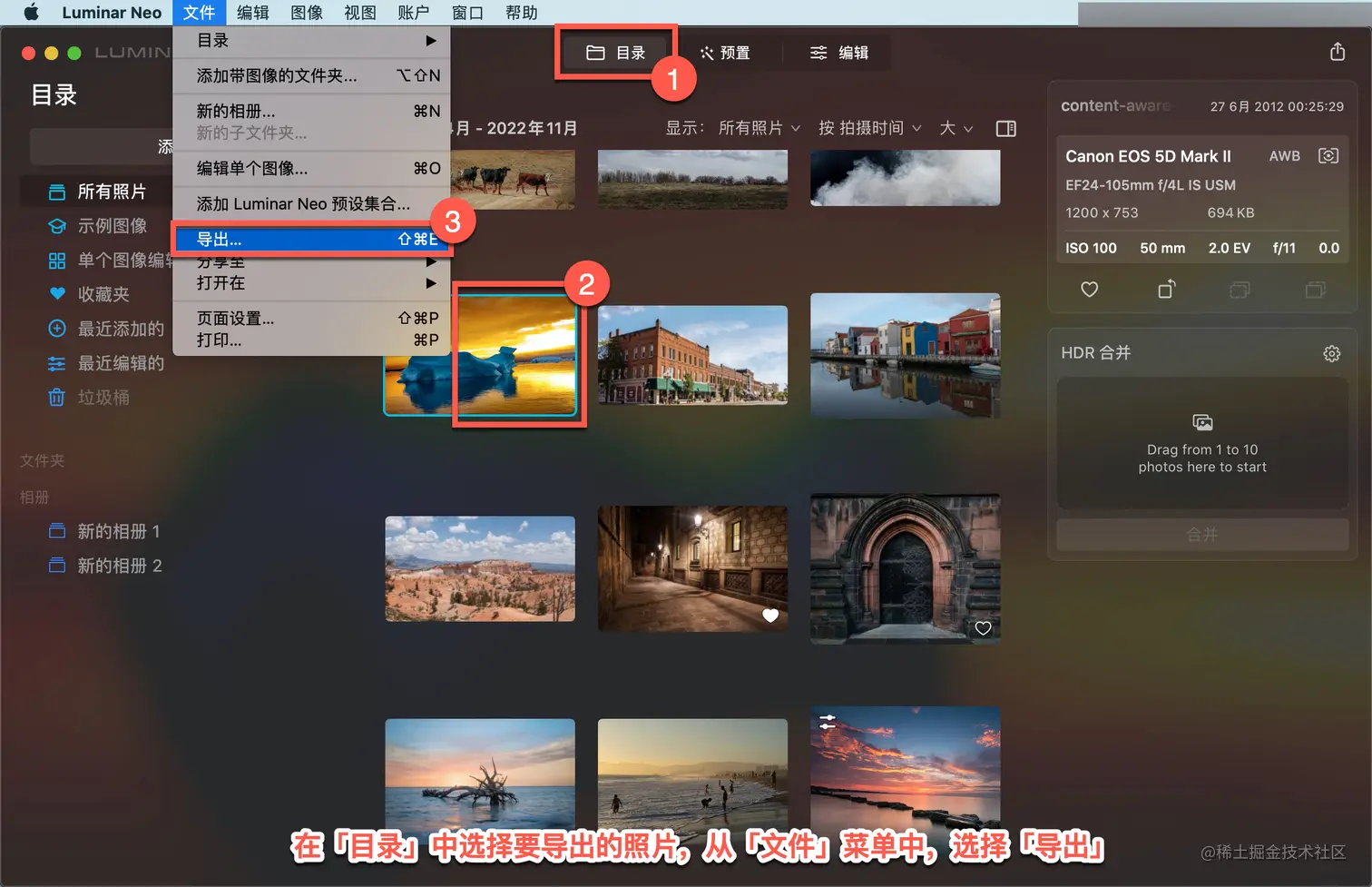Click the HDR drop area with photos icon
The width and height of the screenshot is (1372, 887).
tap(1202, 444)
